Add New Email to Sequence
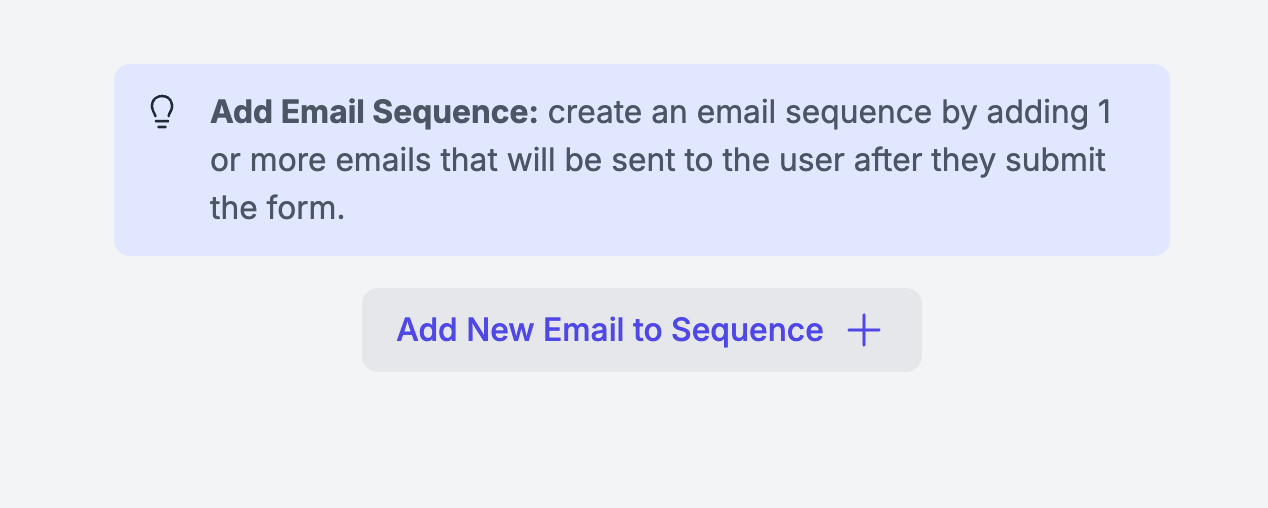This screenshot has height=508, width=1268. point(642,330)
